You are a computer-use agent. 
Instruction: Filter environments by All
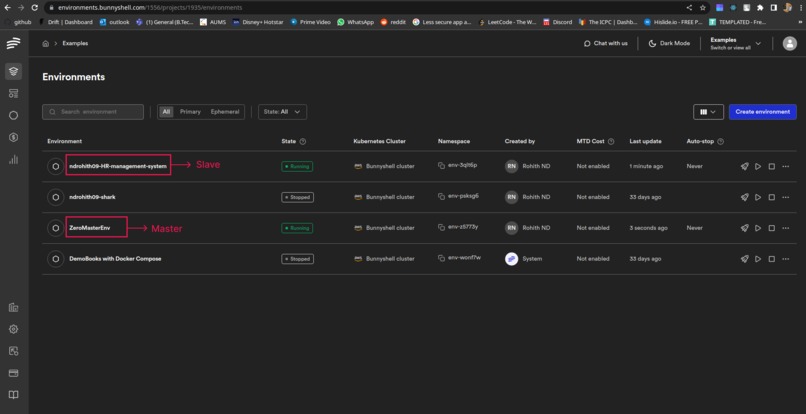pos(166,112)
